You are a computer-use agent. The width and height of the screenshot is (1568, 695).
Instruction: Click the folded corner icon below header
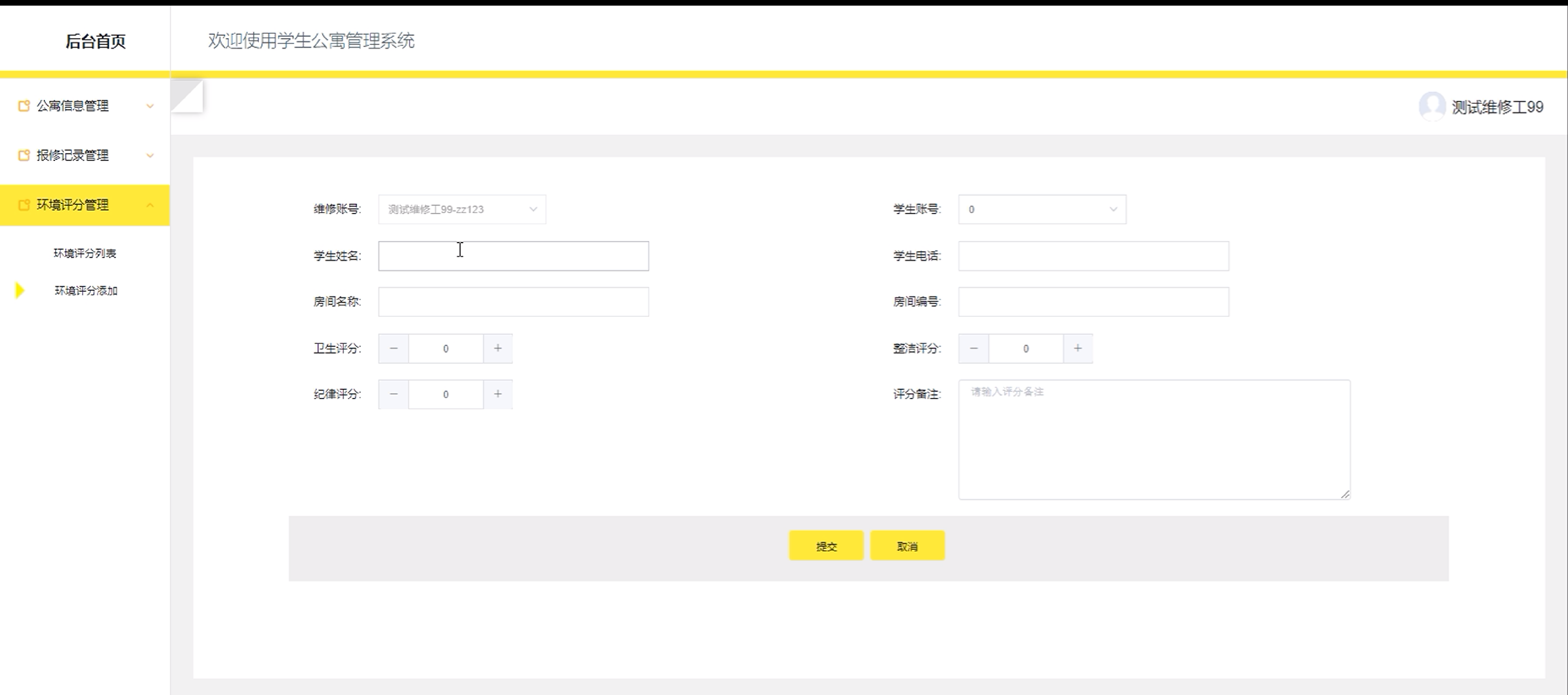pos(187,96)
